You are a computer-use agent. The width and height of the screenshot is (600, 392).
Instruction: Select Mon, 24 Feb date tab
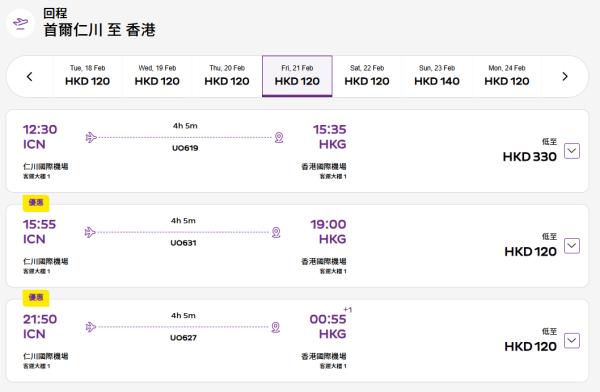pyautogui.click(x=507, y=76)
